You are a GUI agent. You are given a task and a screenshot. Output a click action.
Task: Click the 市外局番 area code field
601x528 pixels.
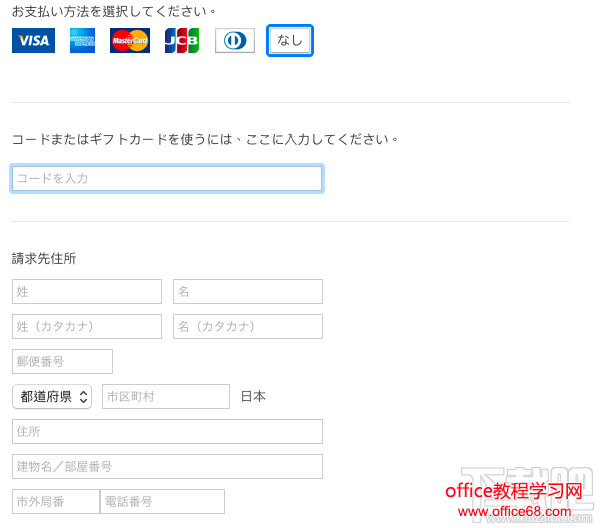pyautogui.click(x=55, y=501)
